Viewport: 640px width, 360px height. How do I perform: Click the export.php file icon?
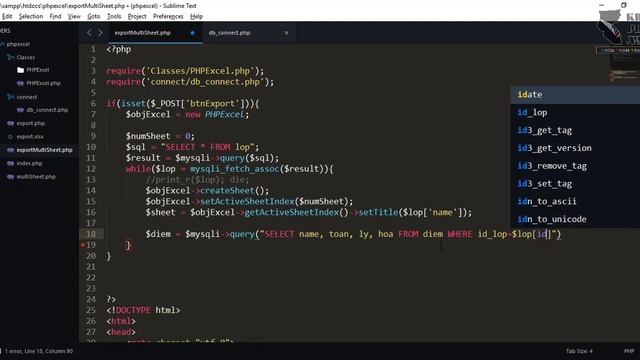(x=11, y=123)
